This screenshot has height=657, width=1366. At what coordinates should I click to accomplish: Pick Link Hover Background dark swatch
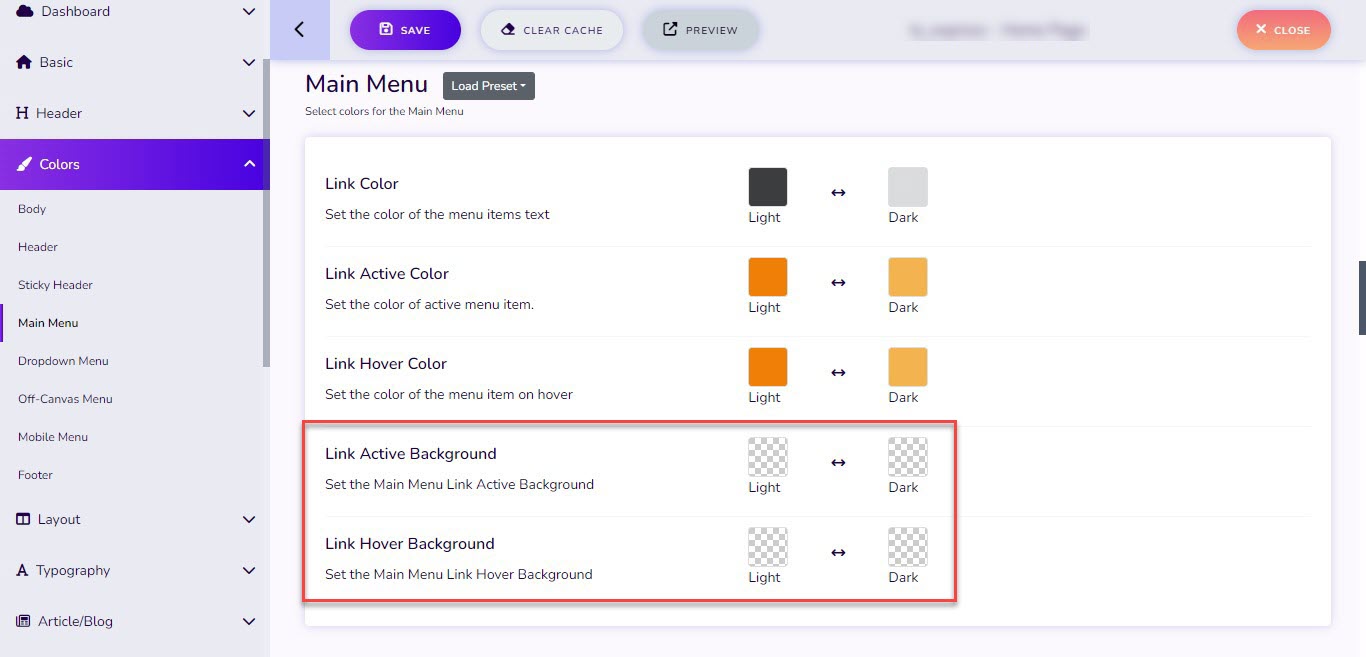tap(908, 547)
